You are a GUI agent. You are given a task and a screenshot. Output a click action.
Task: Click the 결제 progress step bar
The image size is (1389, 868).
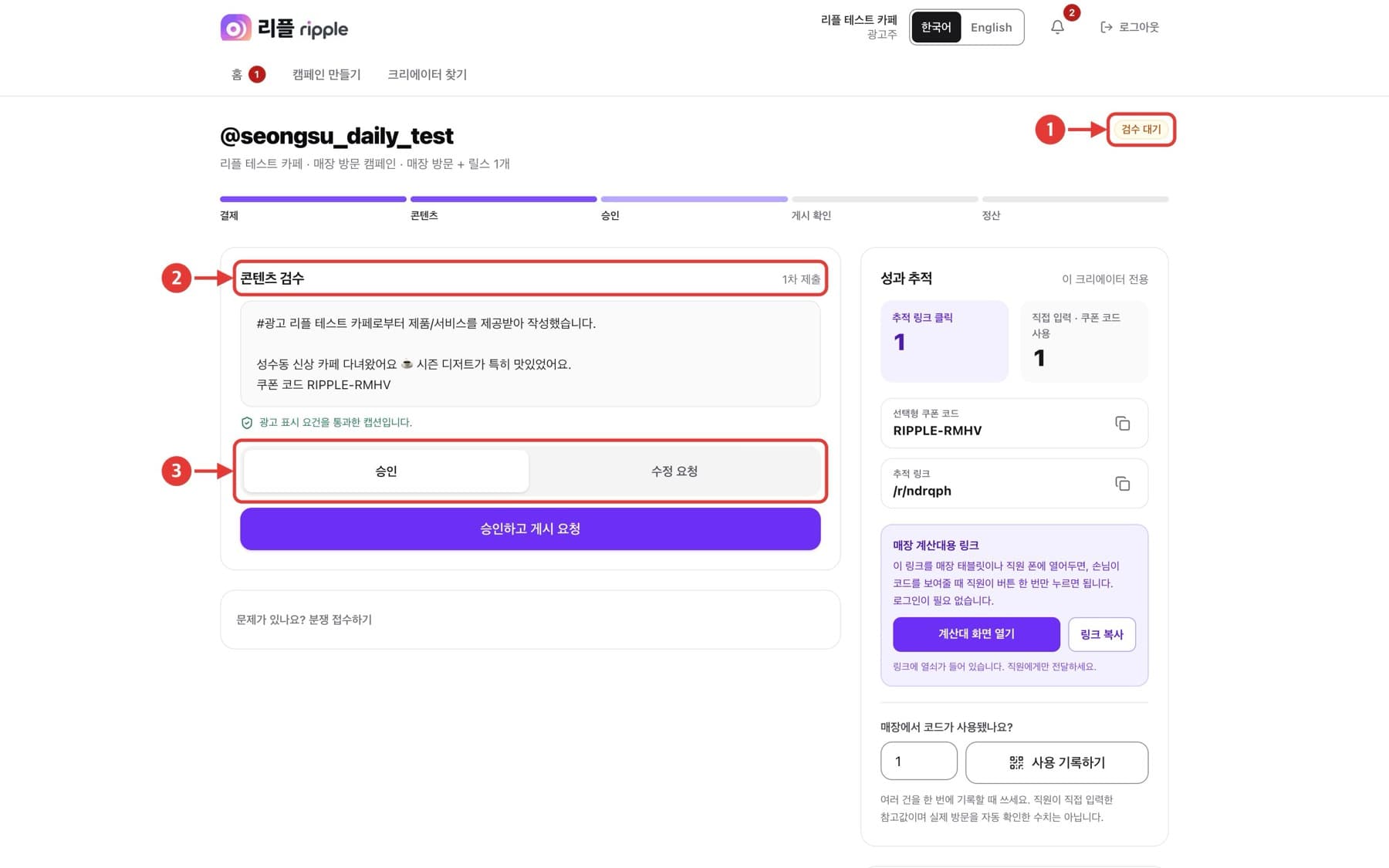pyautogui.click(x=313, y=199)
